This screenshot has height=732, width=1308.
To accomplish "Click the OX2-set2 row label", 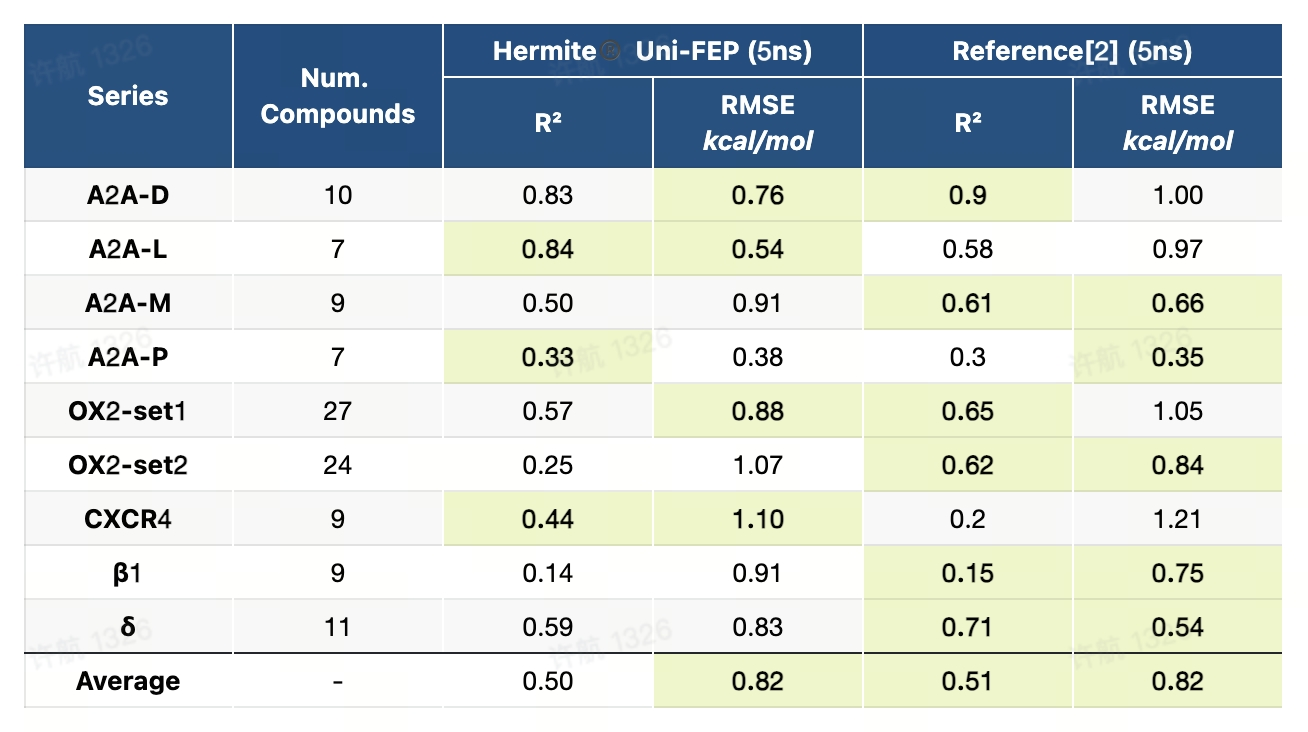I will 128,465.
